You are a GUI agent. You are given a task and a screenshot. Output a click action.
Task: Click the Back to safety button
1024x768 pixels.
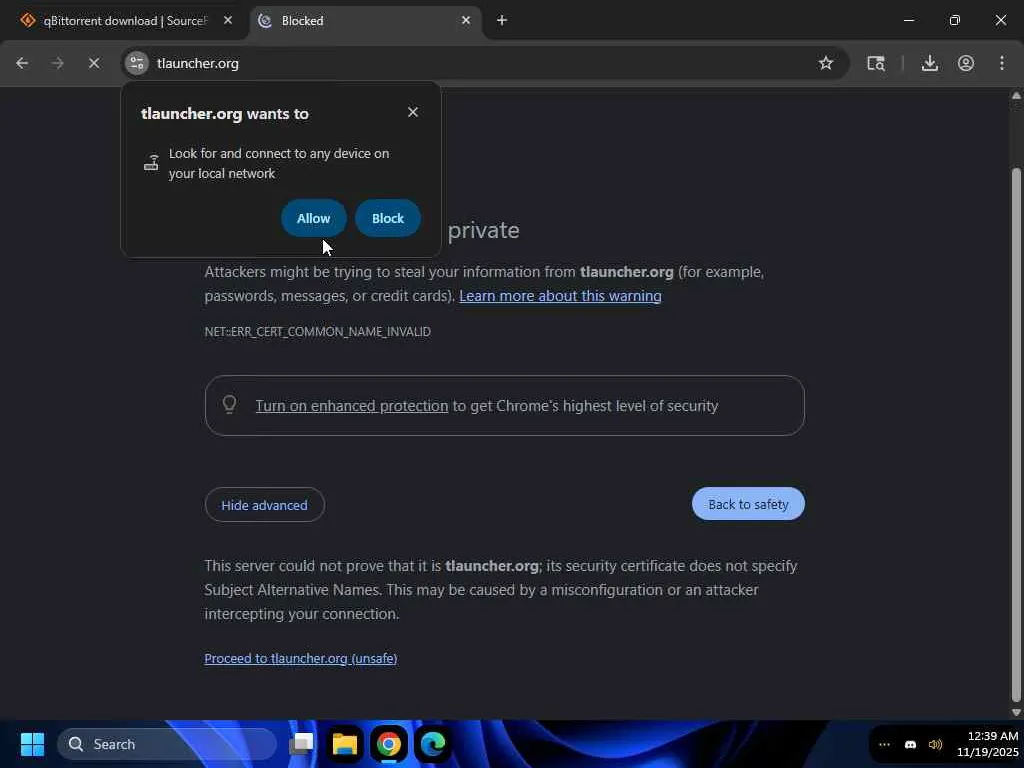click(748, 504)
